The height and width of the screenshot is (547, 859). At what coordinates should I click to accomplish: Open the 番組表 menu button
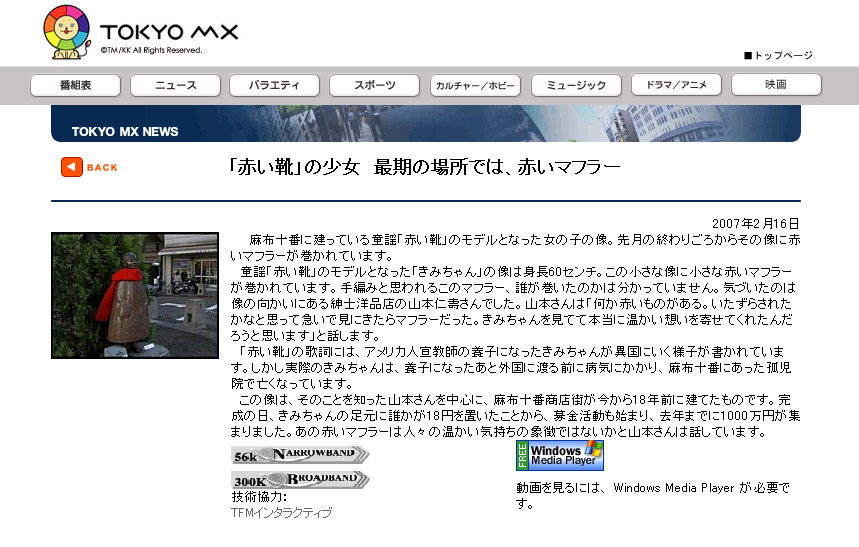76,85
